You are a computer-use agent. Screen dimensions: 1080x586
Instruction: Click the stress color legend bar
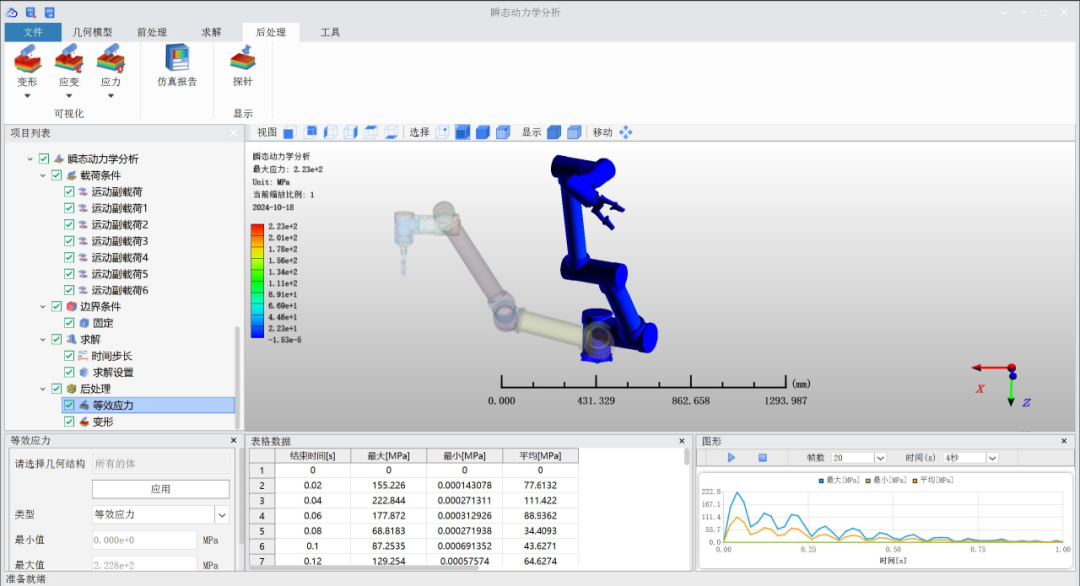tap(258, 281)
